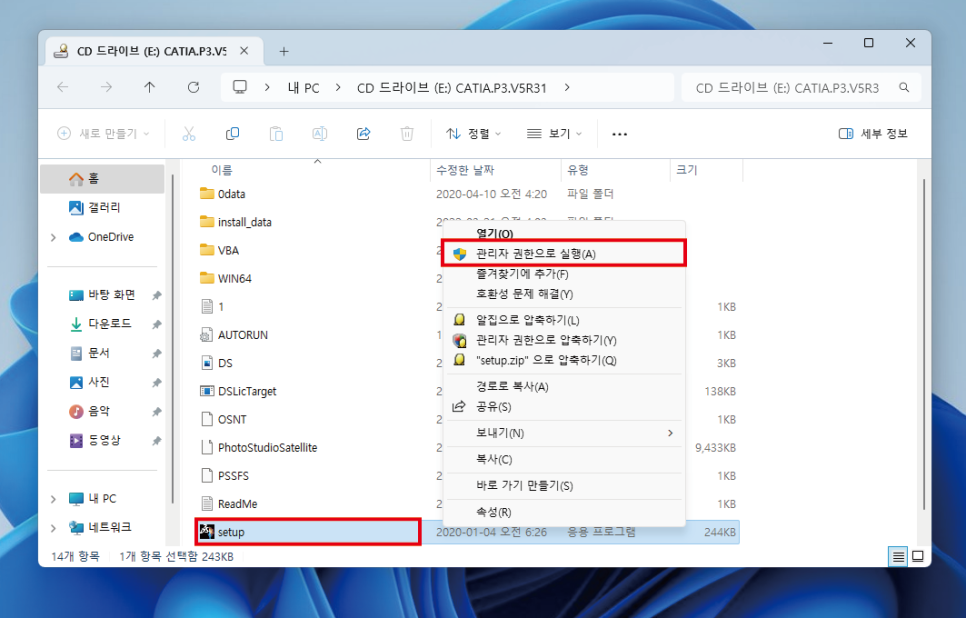Viewport: 966px width, 618px height.
Task: Click the OneDrive cloud icon in sidebar
Action: point(76,237)
